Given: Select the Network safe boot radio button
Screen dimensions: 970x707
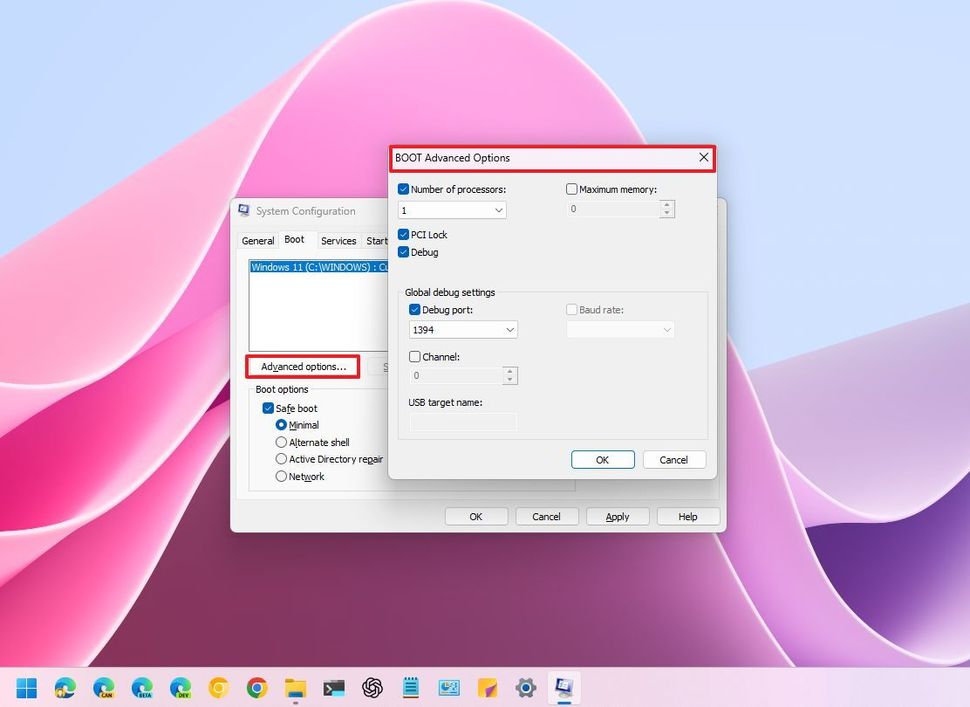Looking at the screenshot, I should [281, 477].
